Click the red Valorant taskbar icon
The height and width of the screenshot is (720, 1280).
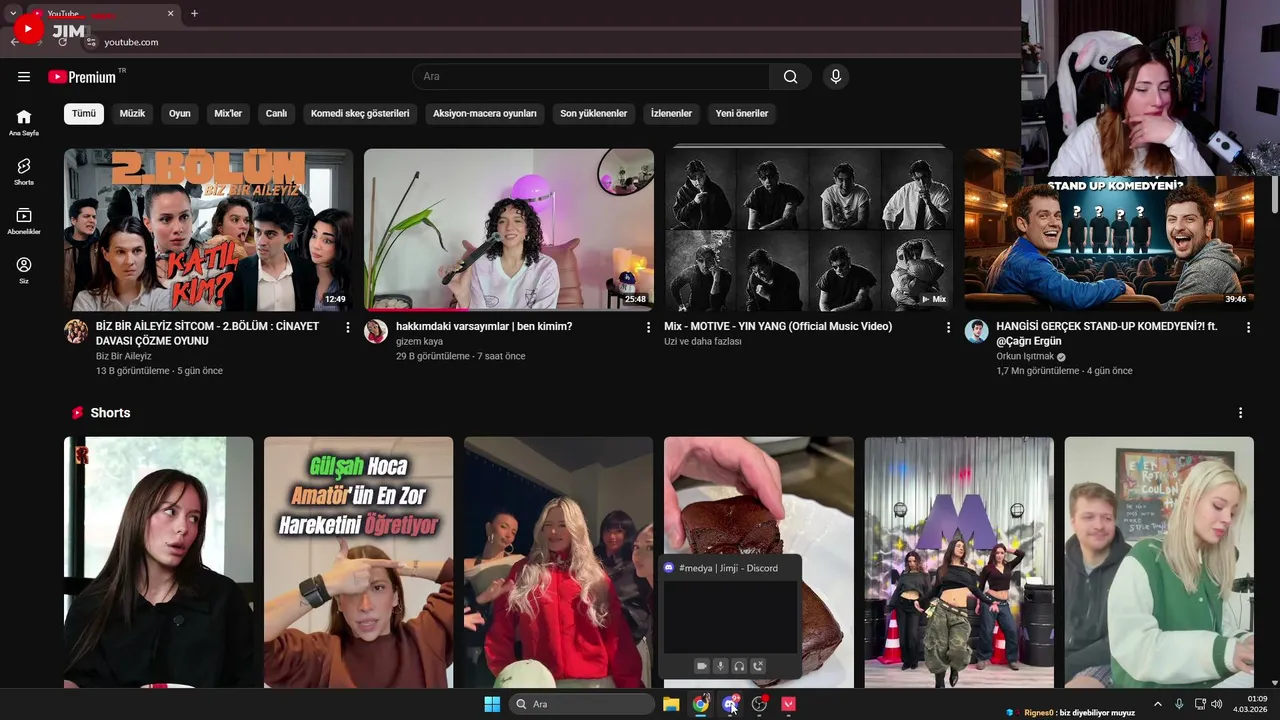point(789,704)
